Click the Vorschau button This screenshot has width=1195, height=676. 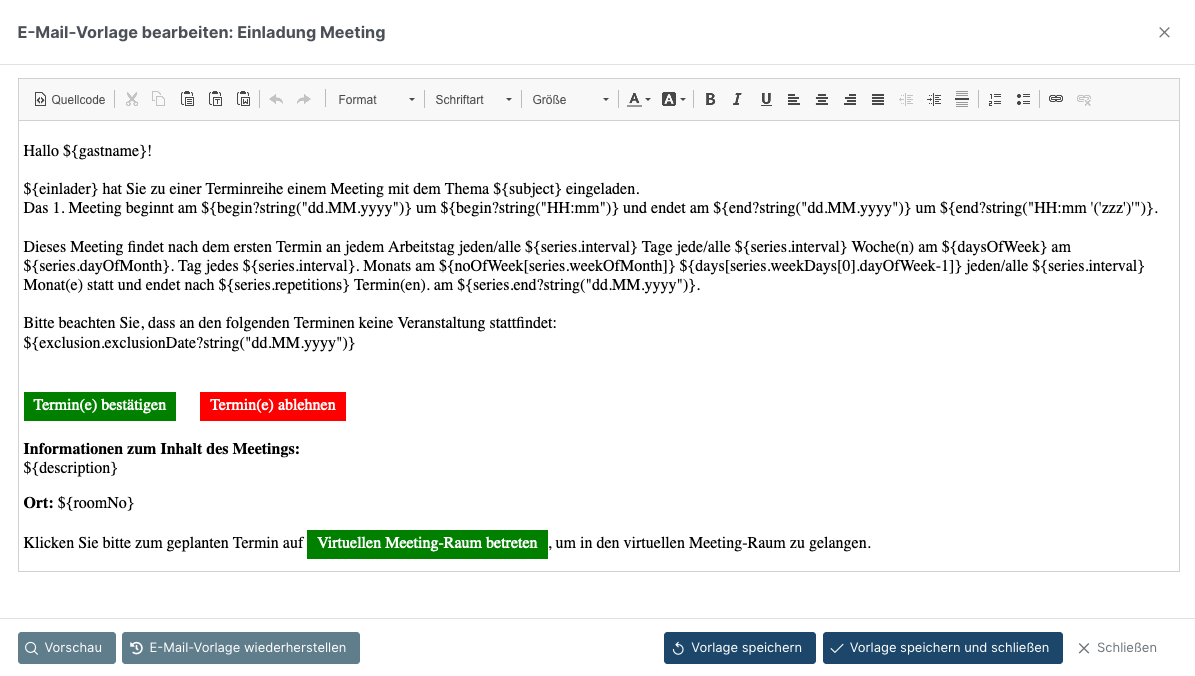[x=67, y=648]
